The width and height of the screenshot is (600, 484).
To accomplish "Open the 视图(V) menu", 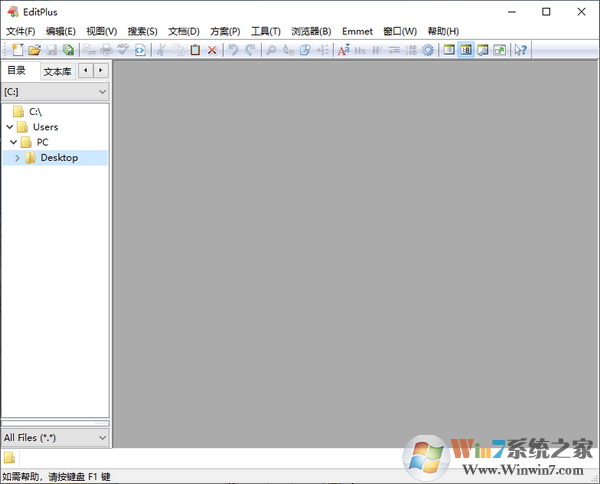I will coord(101,31).
